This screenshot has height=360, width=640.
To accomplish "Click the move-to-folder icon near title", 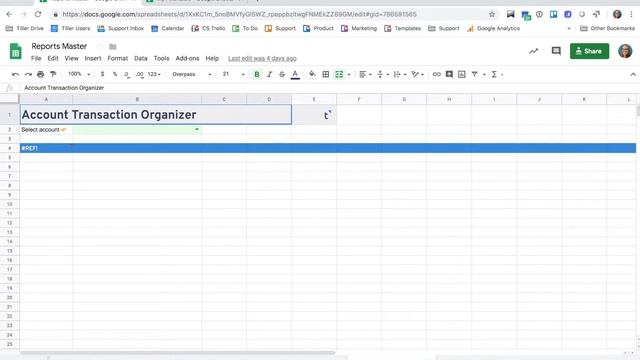I will point(113,47).
